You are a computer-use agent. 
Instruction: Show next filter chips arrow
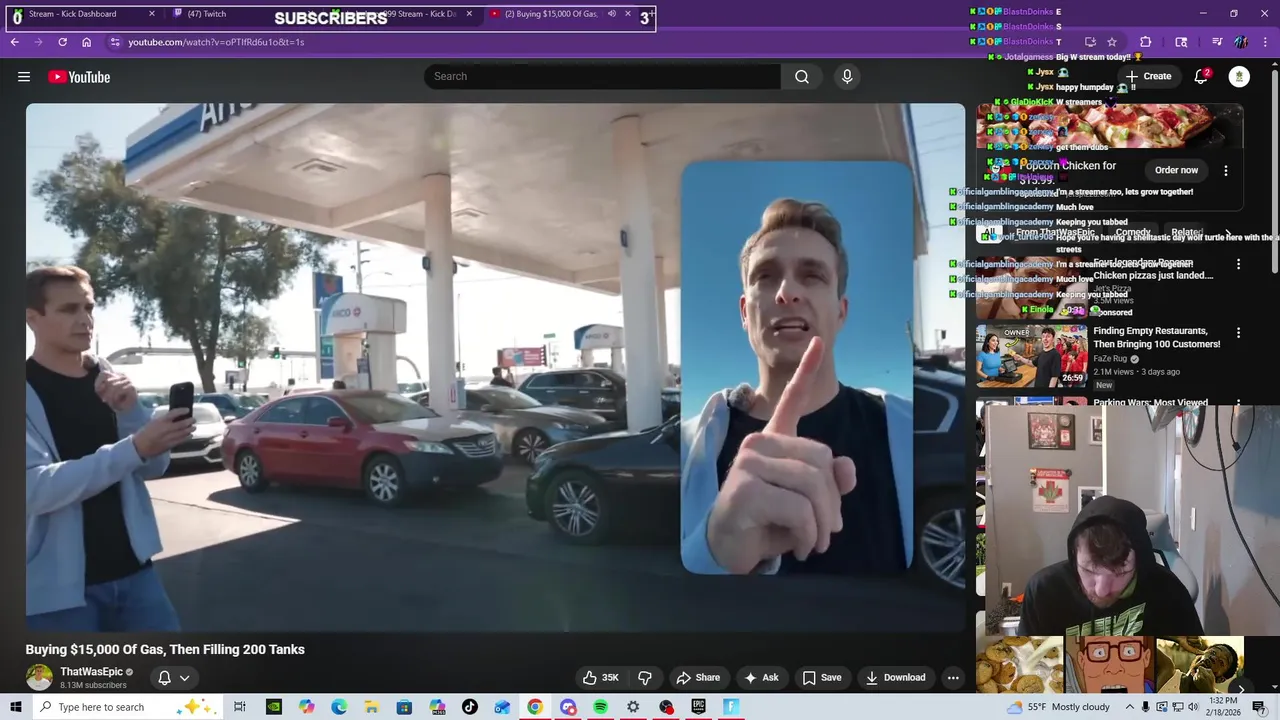[1229, 233]
